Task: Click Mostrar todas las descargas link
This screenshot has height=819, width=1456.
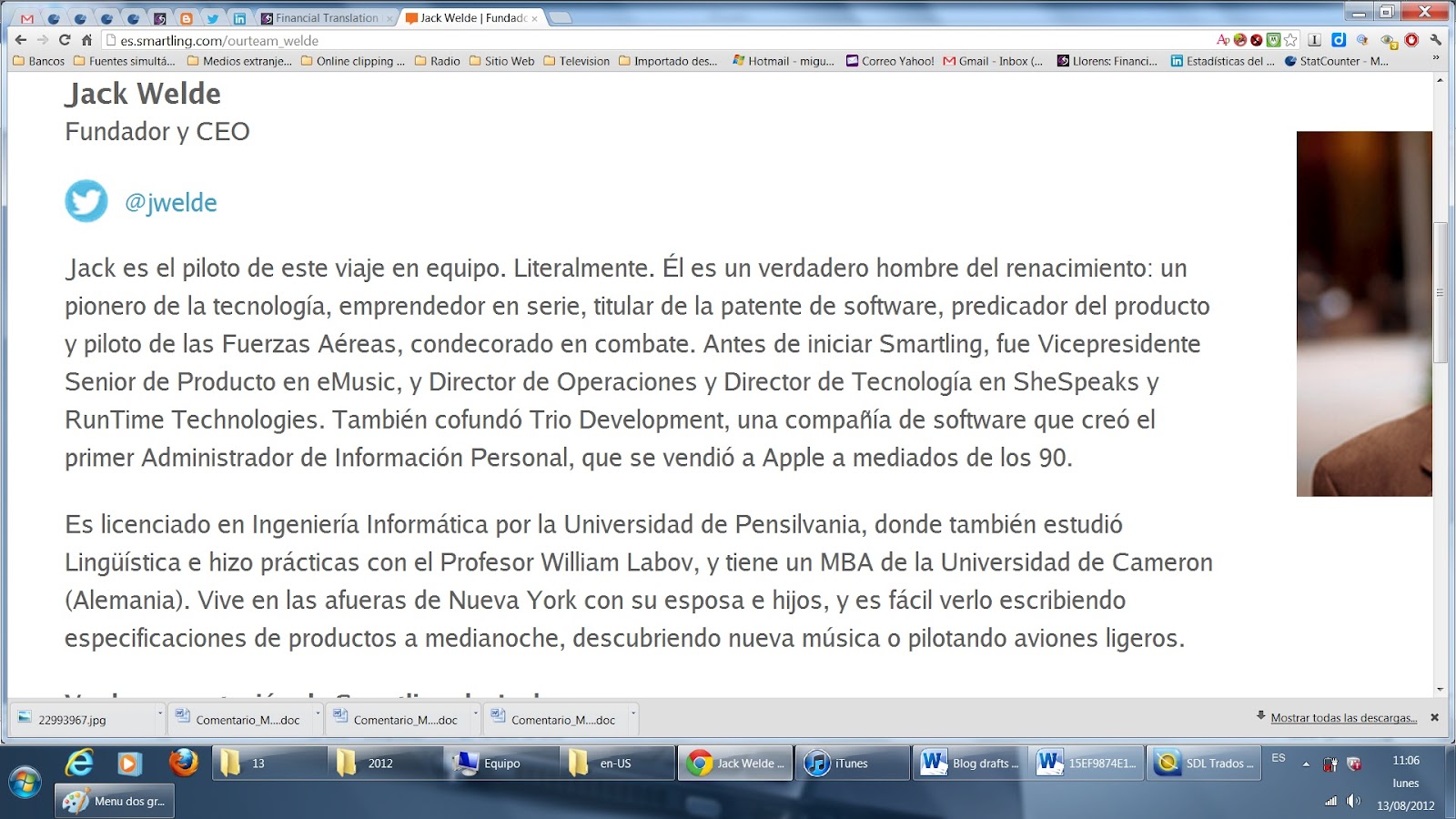Action: click(x=1343, y=718)
